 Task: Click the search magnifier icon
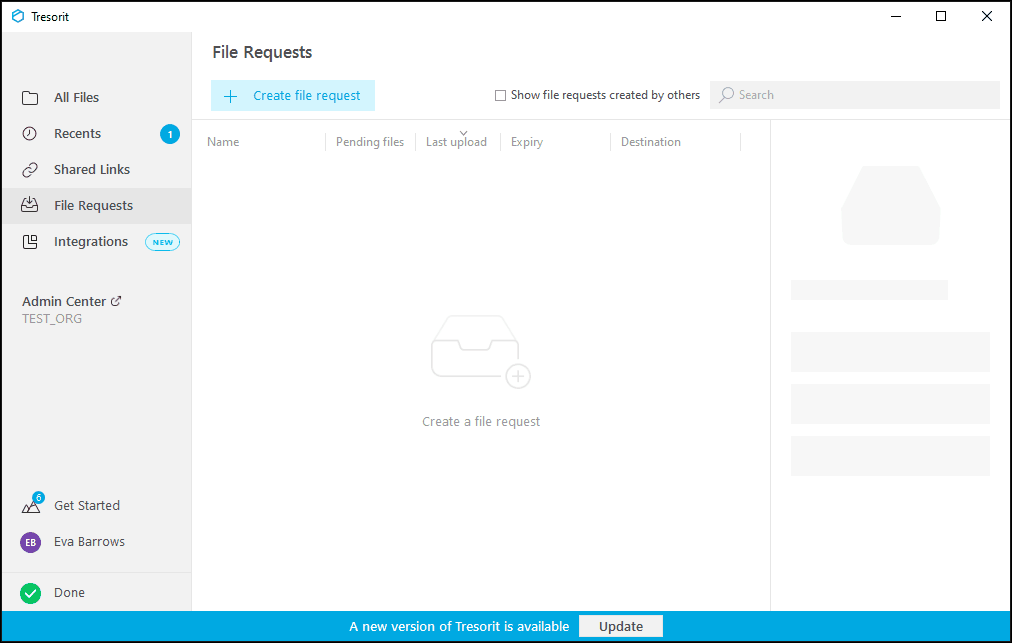727,95
